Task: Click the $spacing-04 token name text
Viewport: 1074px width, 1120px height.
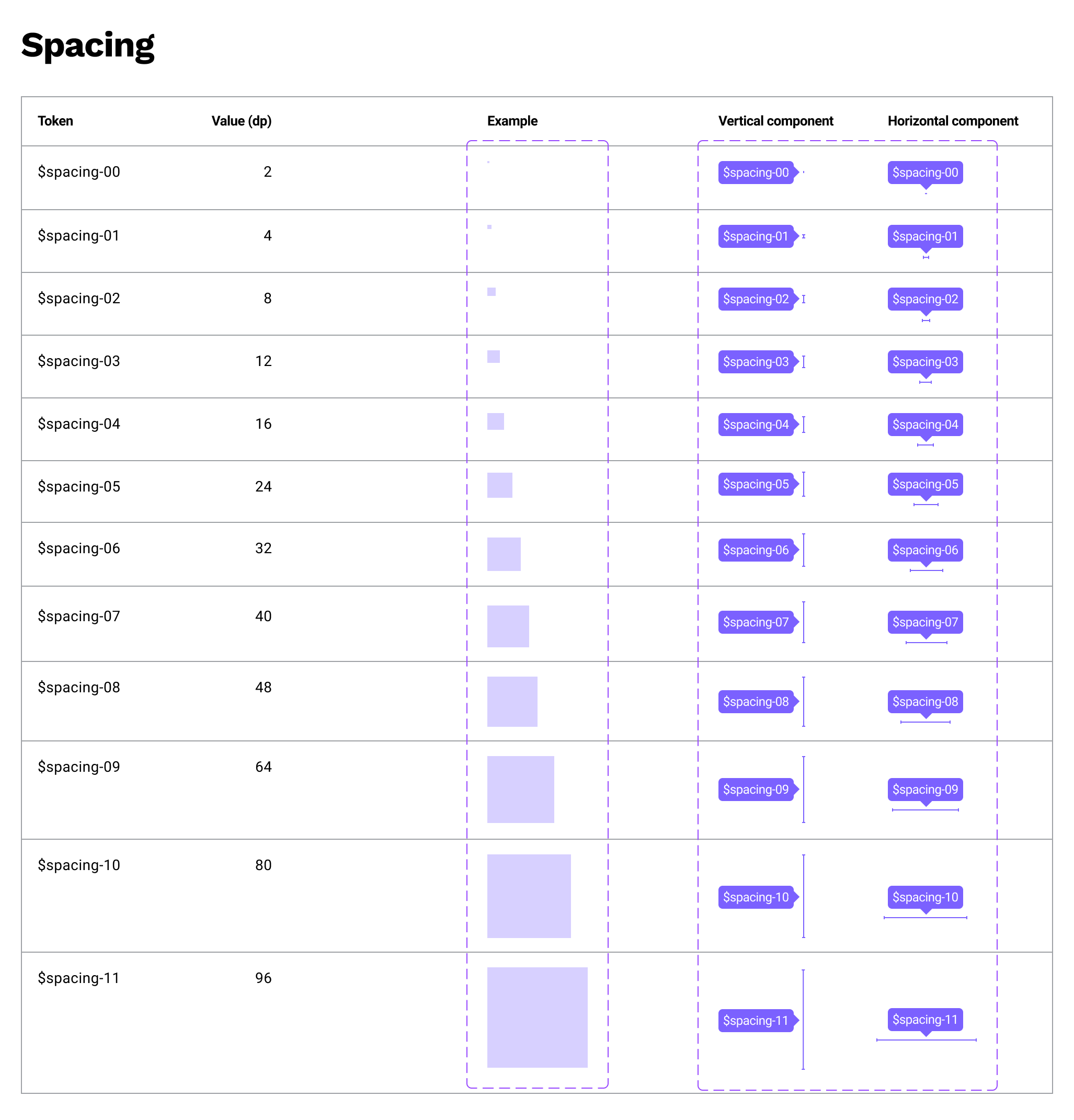Action: pos(79,424)
